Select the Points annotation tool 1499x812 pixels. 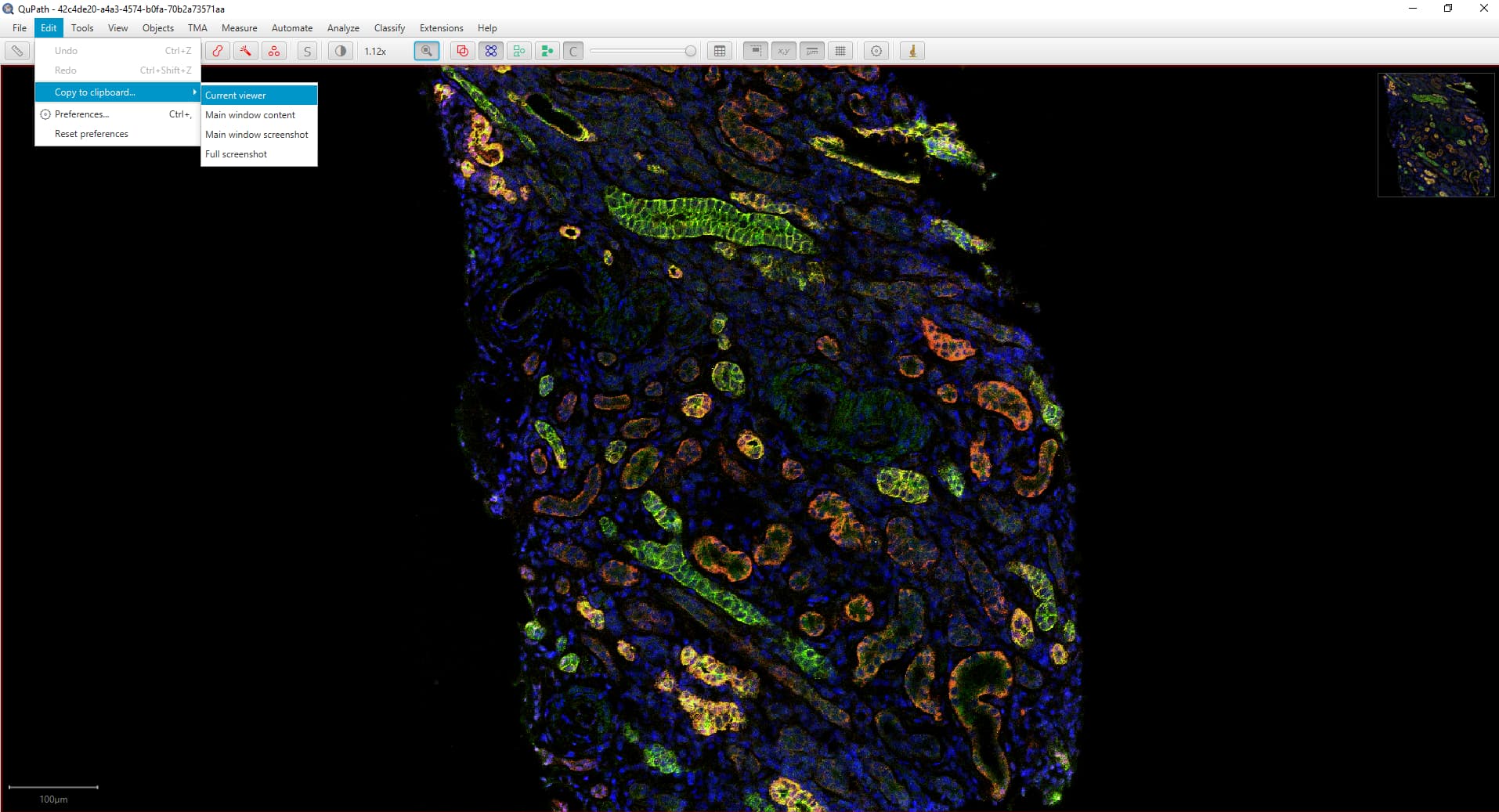tap(274, 51)
